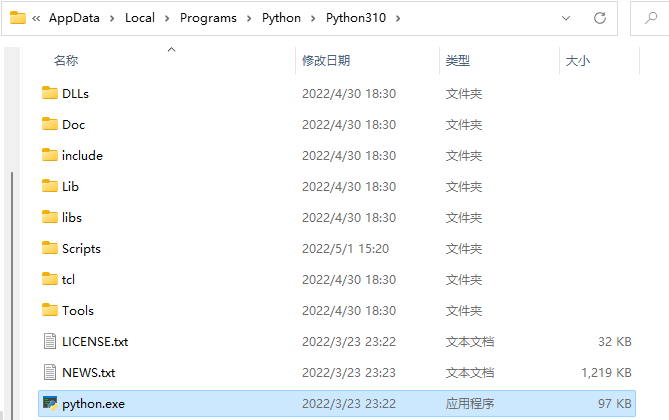Click the LICENSE.txt document icon

[50, 341]
